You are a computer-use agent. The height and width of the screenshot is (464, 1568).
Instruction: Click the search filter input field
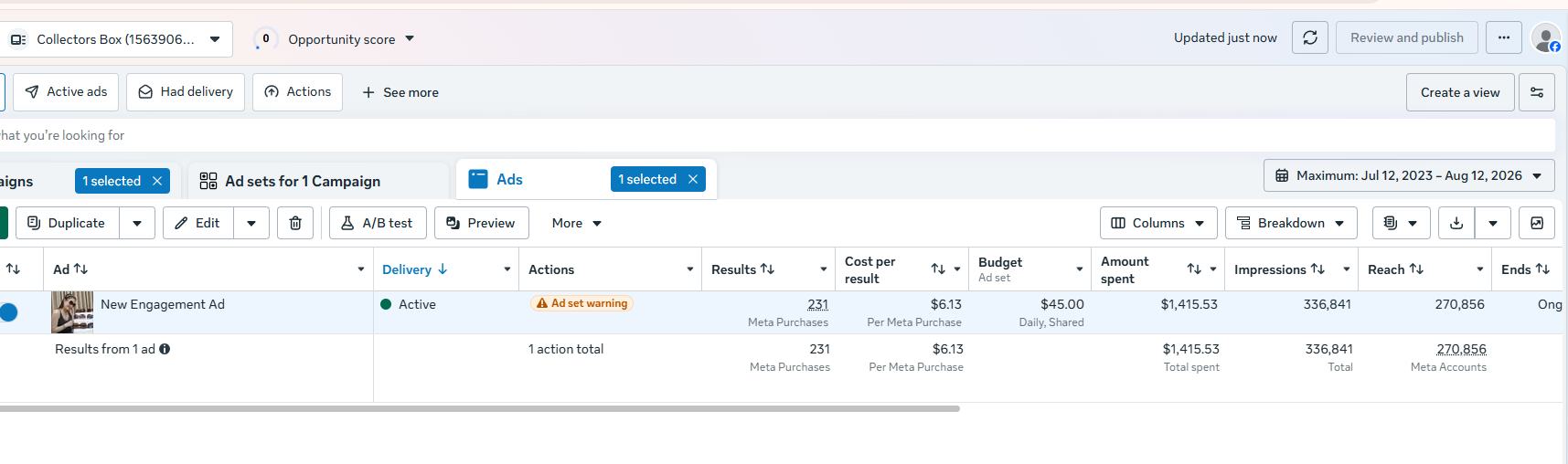pyautogui.click(x=777, y=135)
